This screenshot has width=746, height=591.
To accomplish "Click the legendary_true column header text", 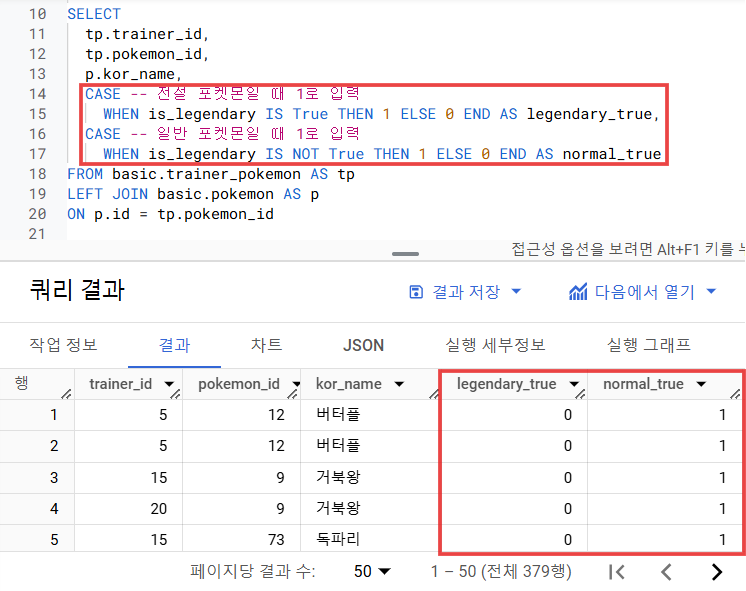I will [x=506, y=384].
